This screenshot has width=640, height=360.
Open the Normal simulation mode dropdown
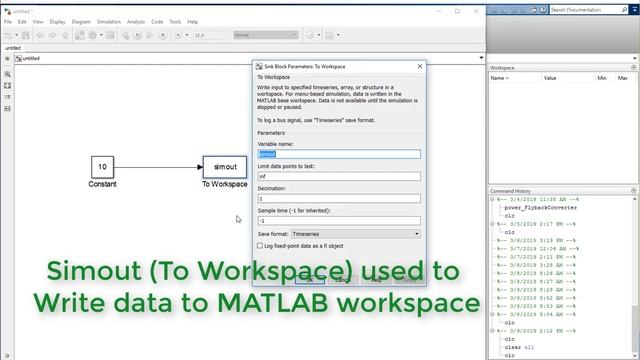266,35
